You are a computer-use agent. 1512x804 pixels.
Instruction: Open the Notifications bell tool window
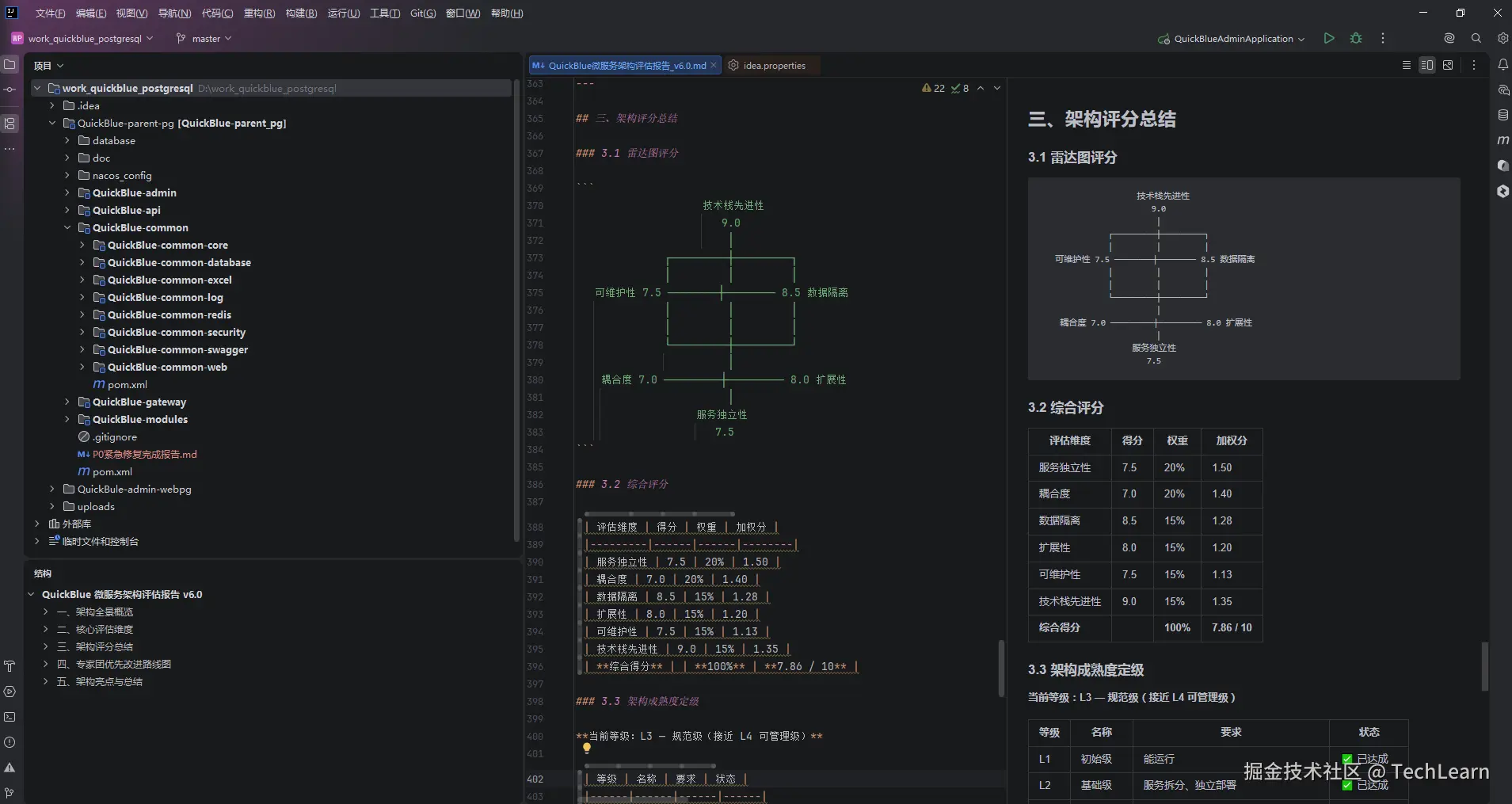click(x=1502, y=65)
